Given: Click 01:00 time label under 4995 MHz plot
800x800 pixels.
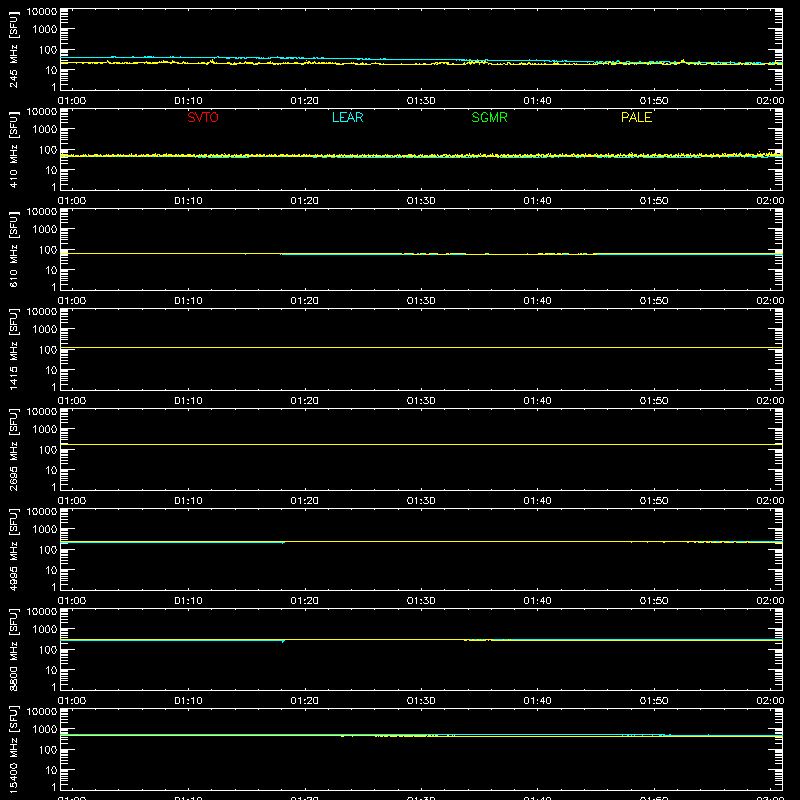Looking at the screenshot, I should 72,601.
